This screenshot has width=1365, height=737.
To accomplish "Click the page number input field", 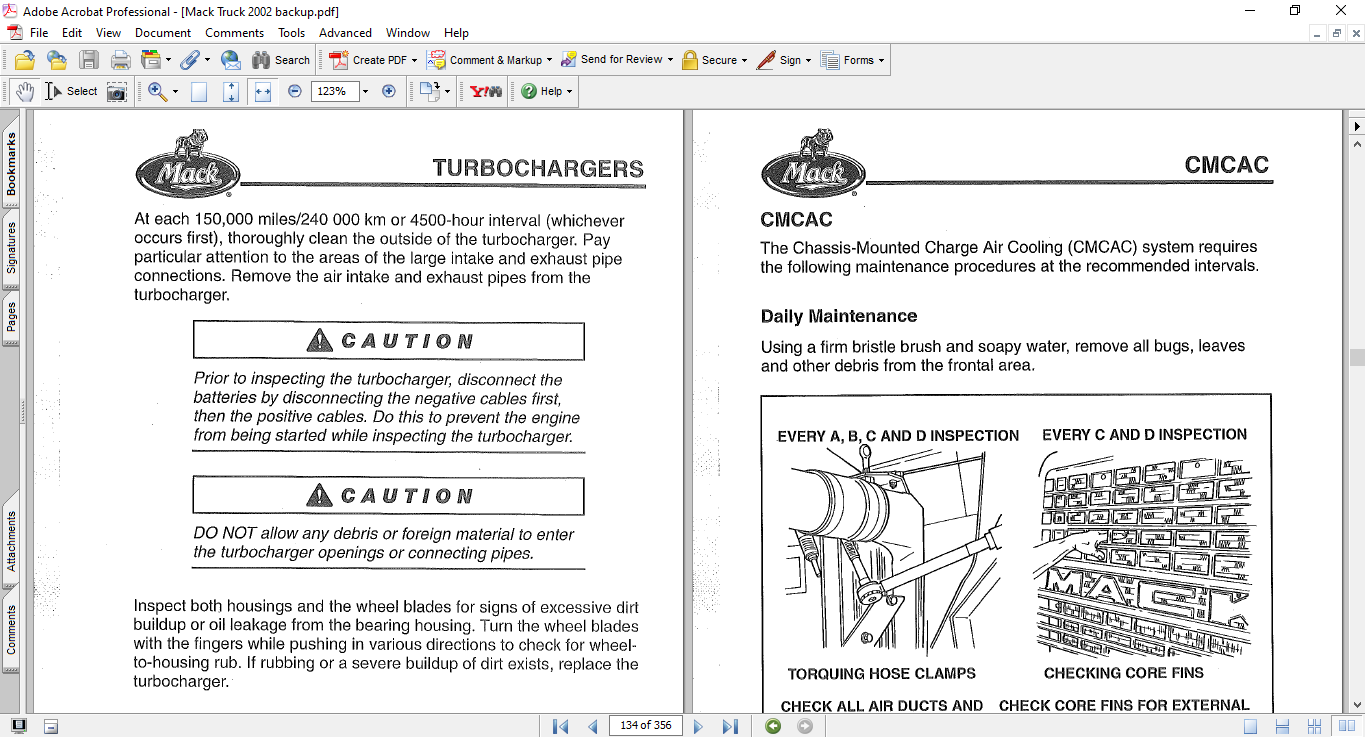I will click(x=645, y=726).
